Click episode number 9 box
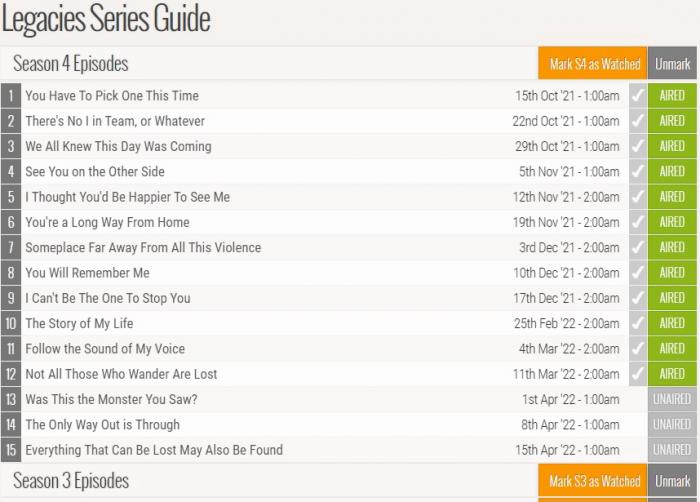Viewport: 700px width, 502px height. (x=11, y=298)
